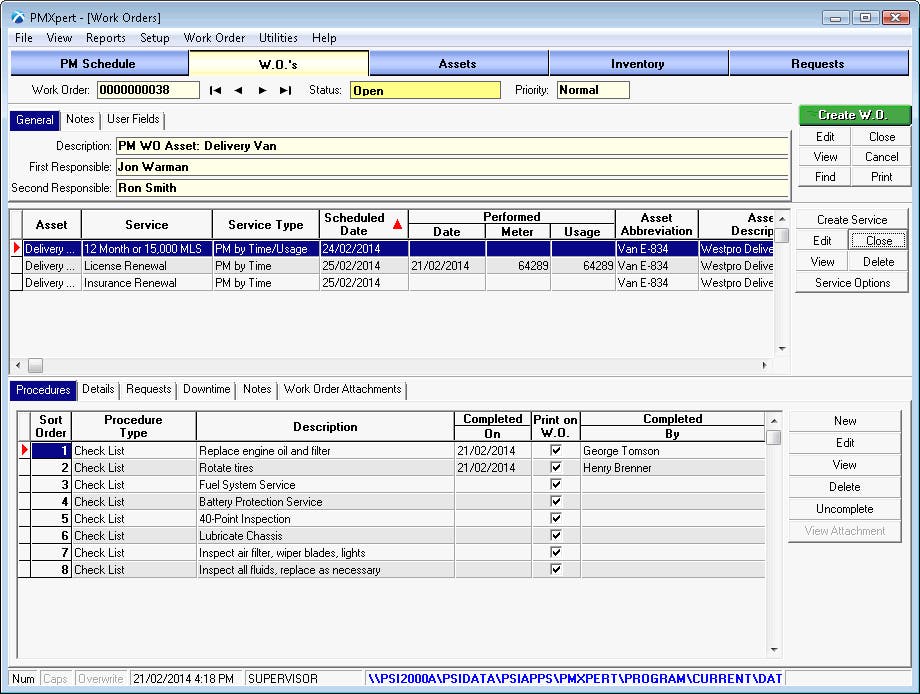920x694 pixels.
Task: Go to the first work order record
Action: pyautogui.click(x=215, y=90)
